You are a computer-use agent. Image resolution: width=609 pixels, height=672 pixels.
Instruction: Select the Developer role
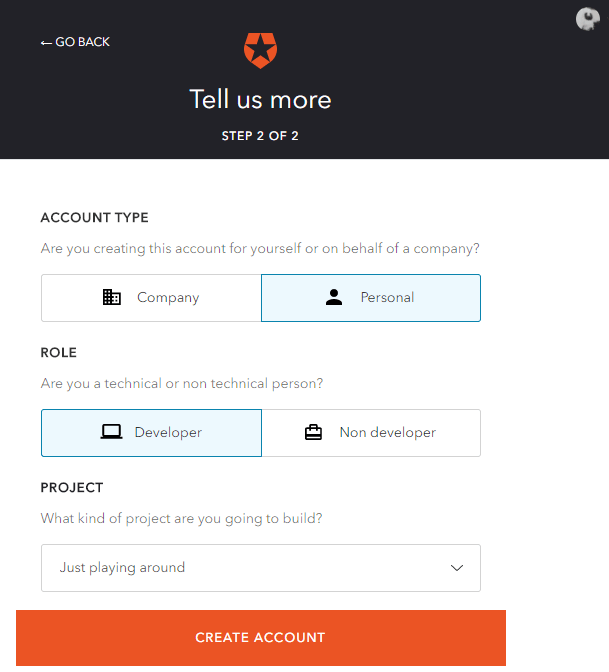pyautogui.click(x=151, y=433)
